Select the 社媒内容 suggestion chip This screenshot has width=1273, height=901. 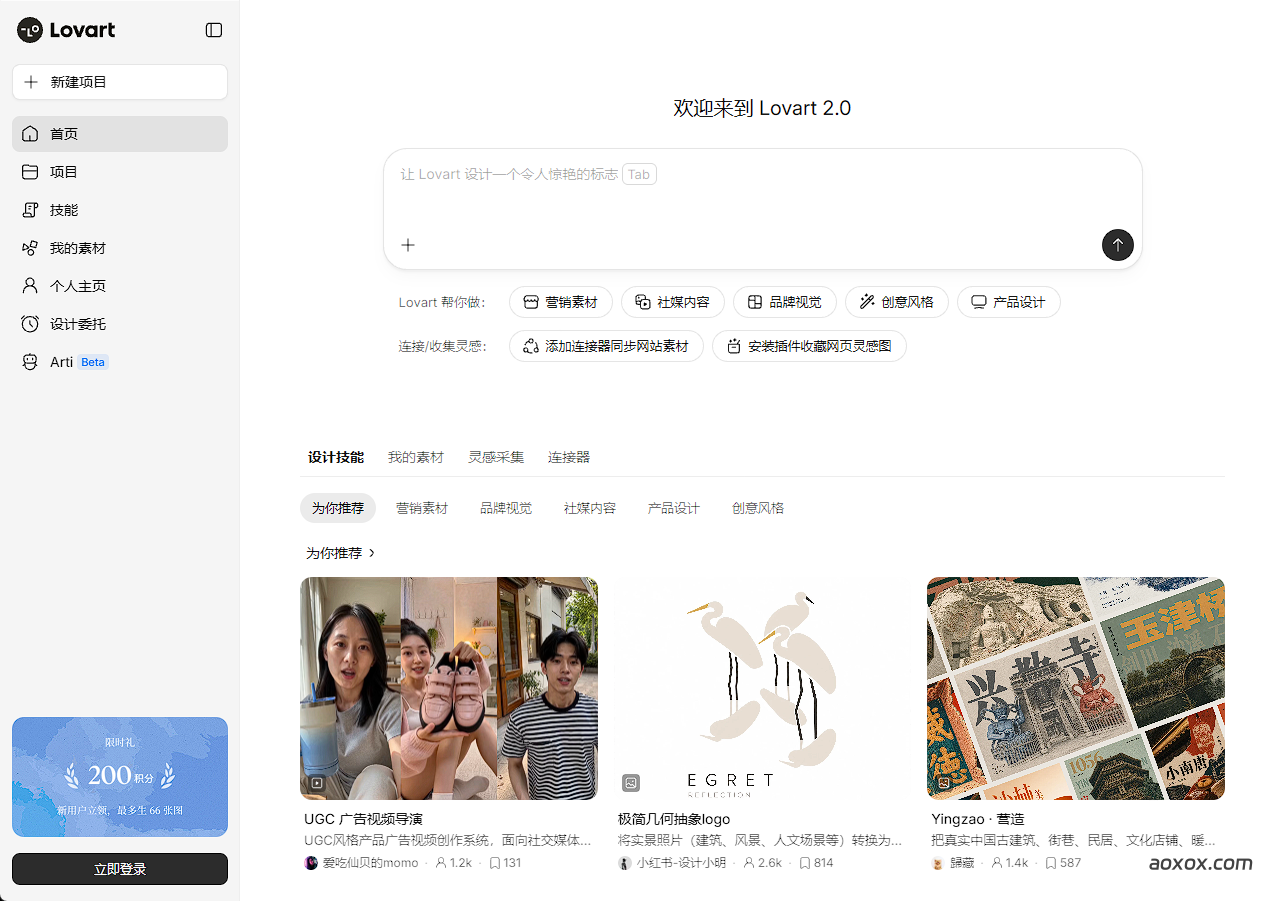pos(673,302)
